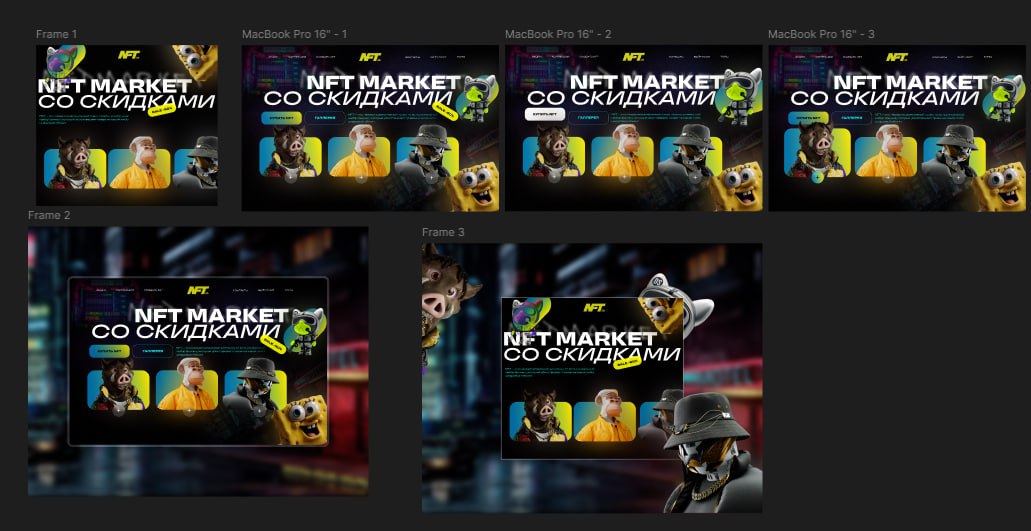Click the NFT logo in MacBook Pro 16" - 2
Screen dimensions: 1031x531
click(633, 57)
